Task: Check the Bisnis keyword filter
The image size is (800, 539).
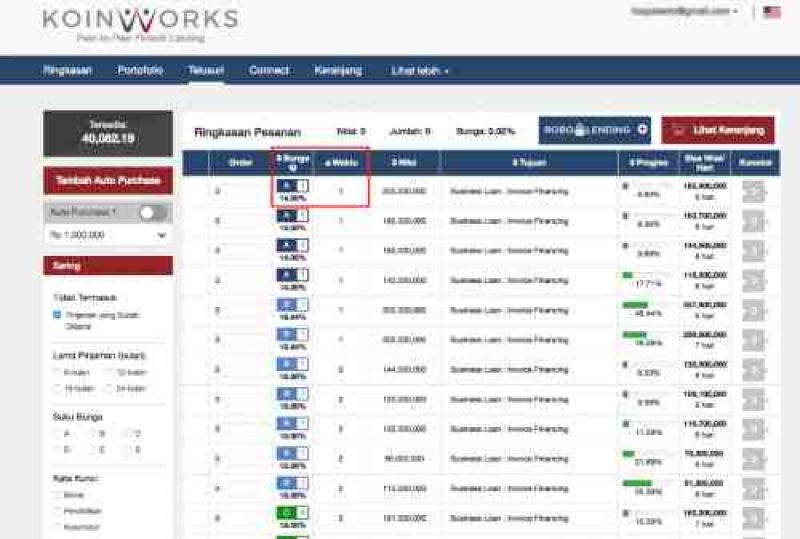Action: tap(57, 495)
